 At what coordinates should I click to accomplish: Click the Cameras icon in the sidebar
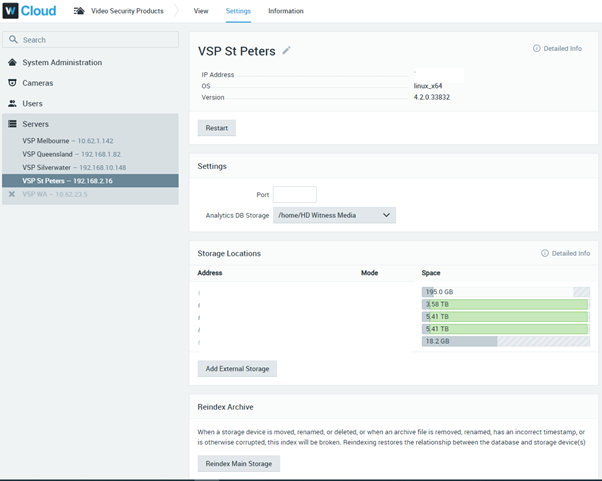click(12, 83)
